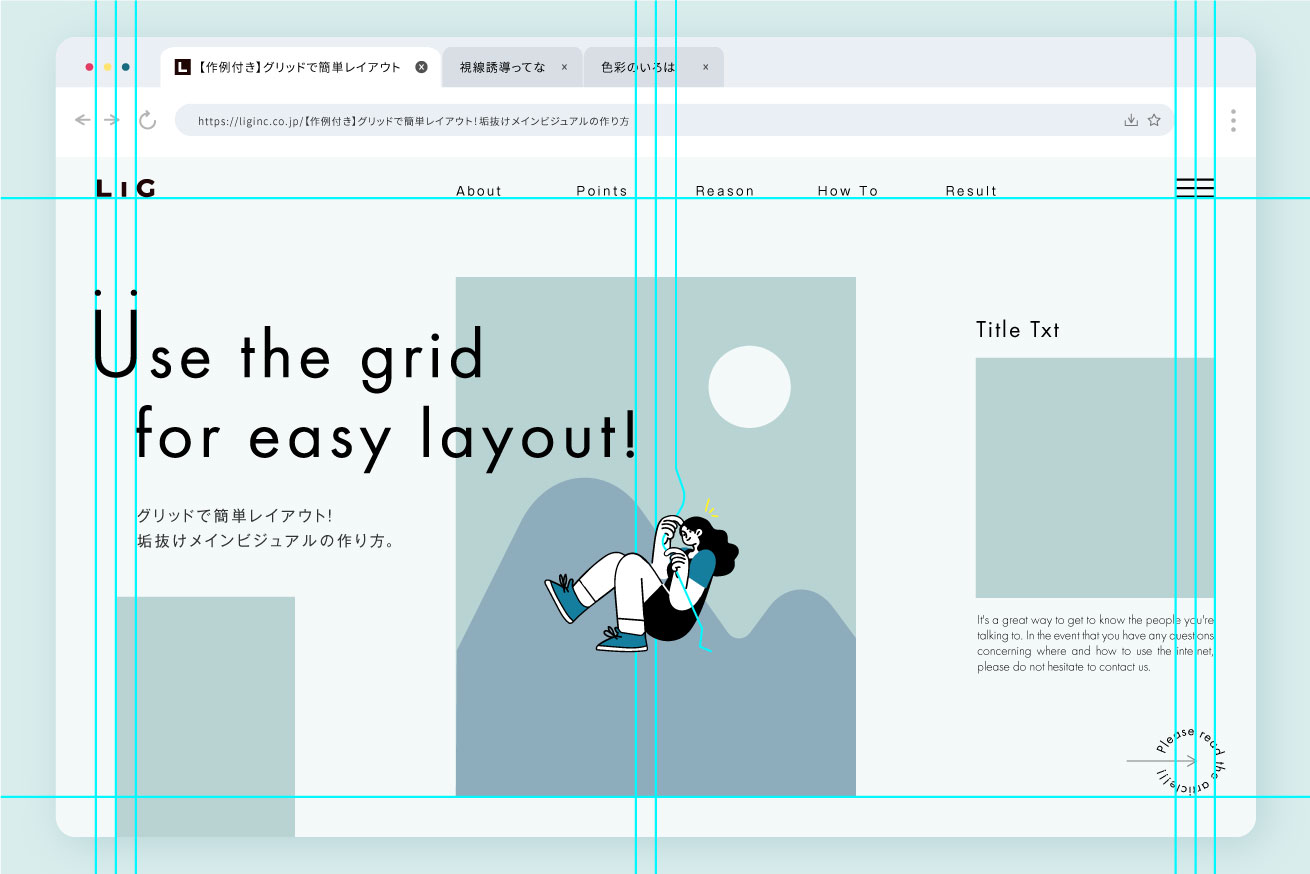Jump to the Result navigation link
Image resolution: width=1310 pixels, height=874 pixels.
pos(971,191)
